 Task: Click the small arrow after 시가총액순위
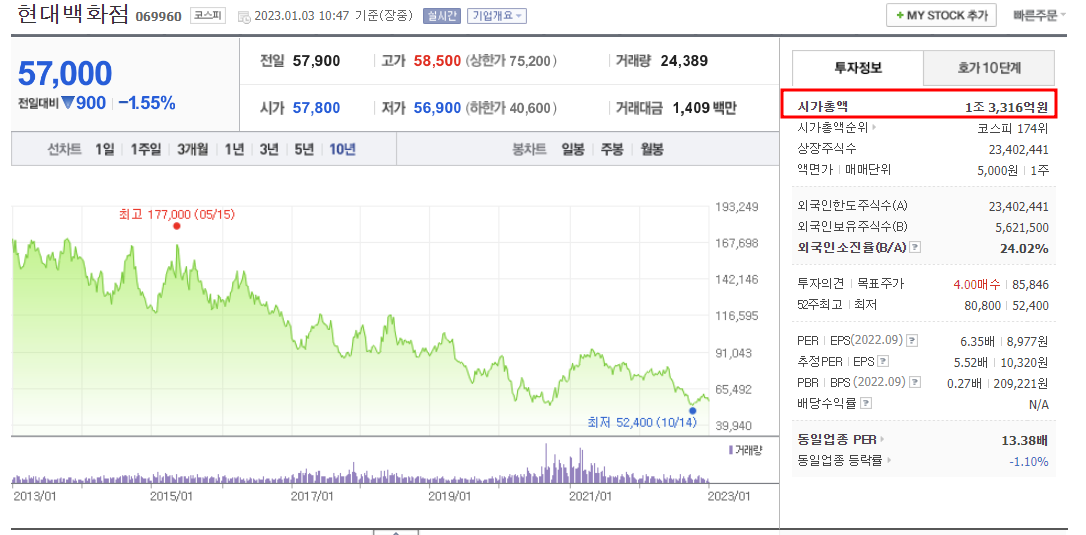(x=875, y=128)
